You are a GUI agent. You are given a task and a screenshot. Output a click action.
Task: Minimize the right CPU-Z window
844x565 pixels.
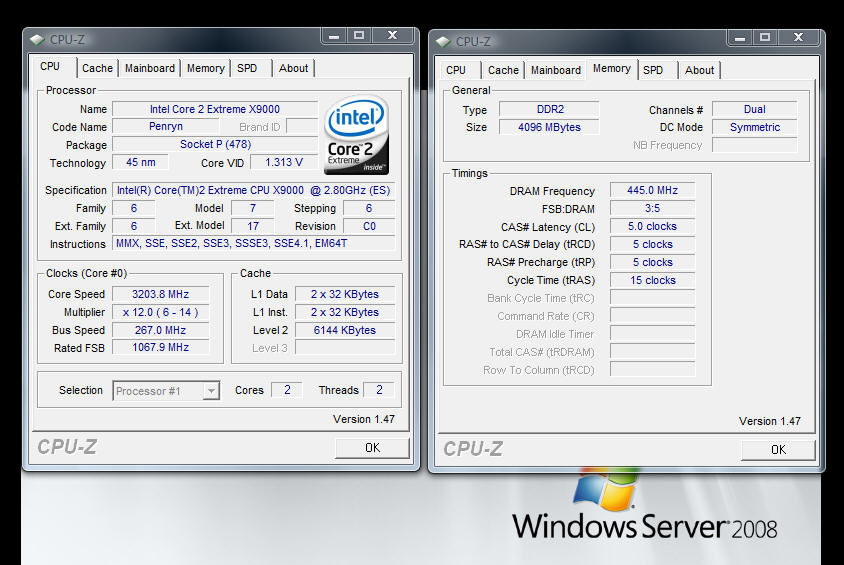point(740,38)
